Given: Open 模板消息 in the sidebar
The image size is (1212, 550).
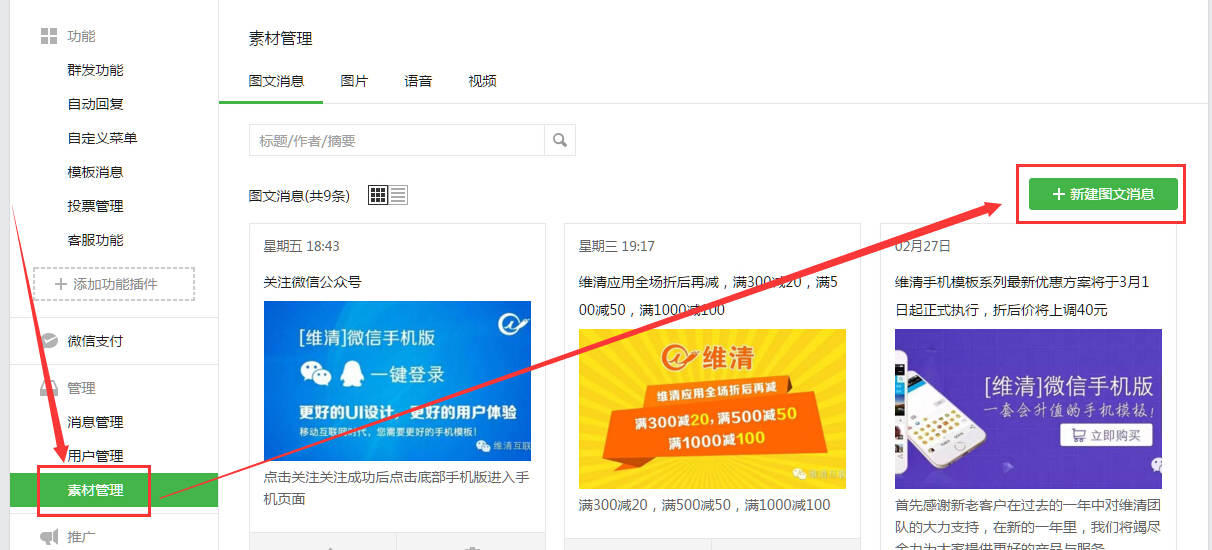Looking at the screenshot, I should click(96, 172).
